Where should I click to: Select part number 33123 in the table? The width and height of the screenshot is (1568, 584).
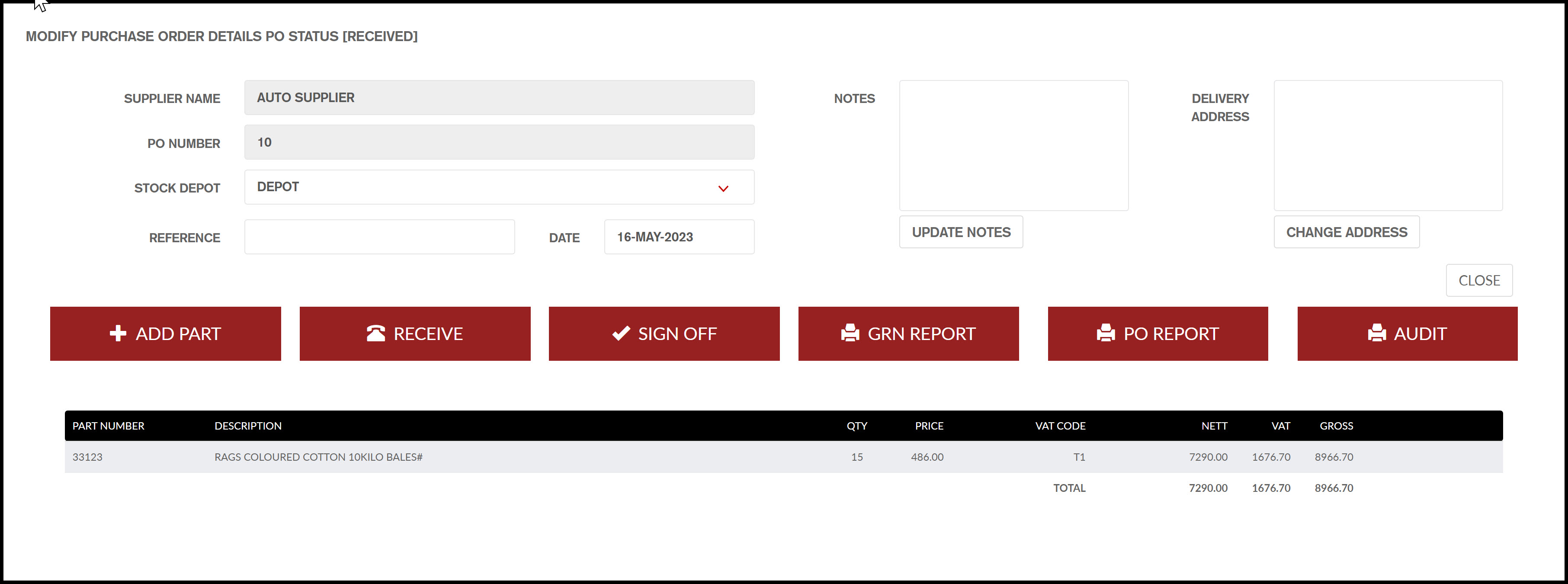[87, 457]
